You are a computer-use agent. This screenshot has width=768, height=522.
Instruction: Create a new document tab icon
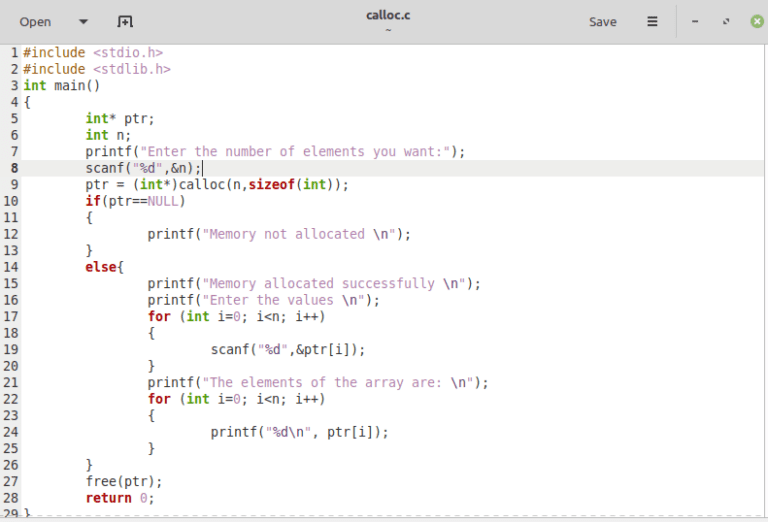pos(125,22)
